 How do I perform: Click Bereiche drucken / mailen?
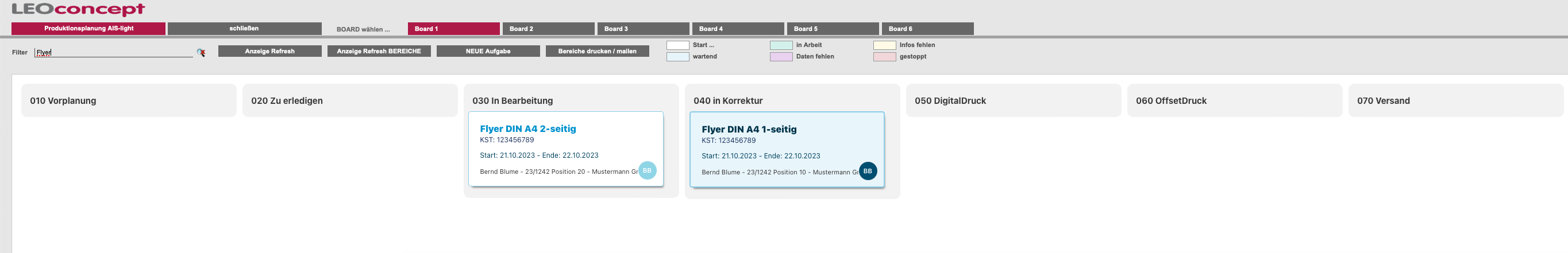coord(596,51)
